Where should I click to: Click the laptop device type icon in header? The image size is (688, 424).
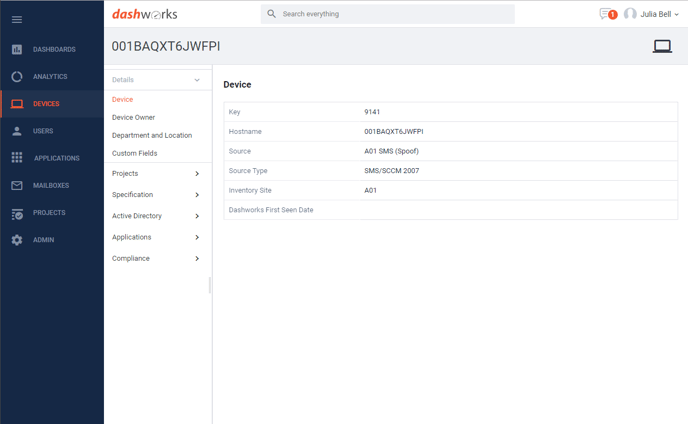coord(662,46)
